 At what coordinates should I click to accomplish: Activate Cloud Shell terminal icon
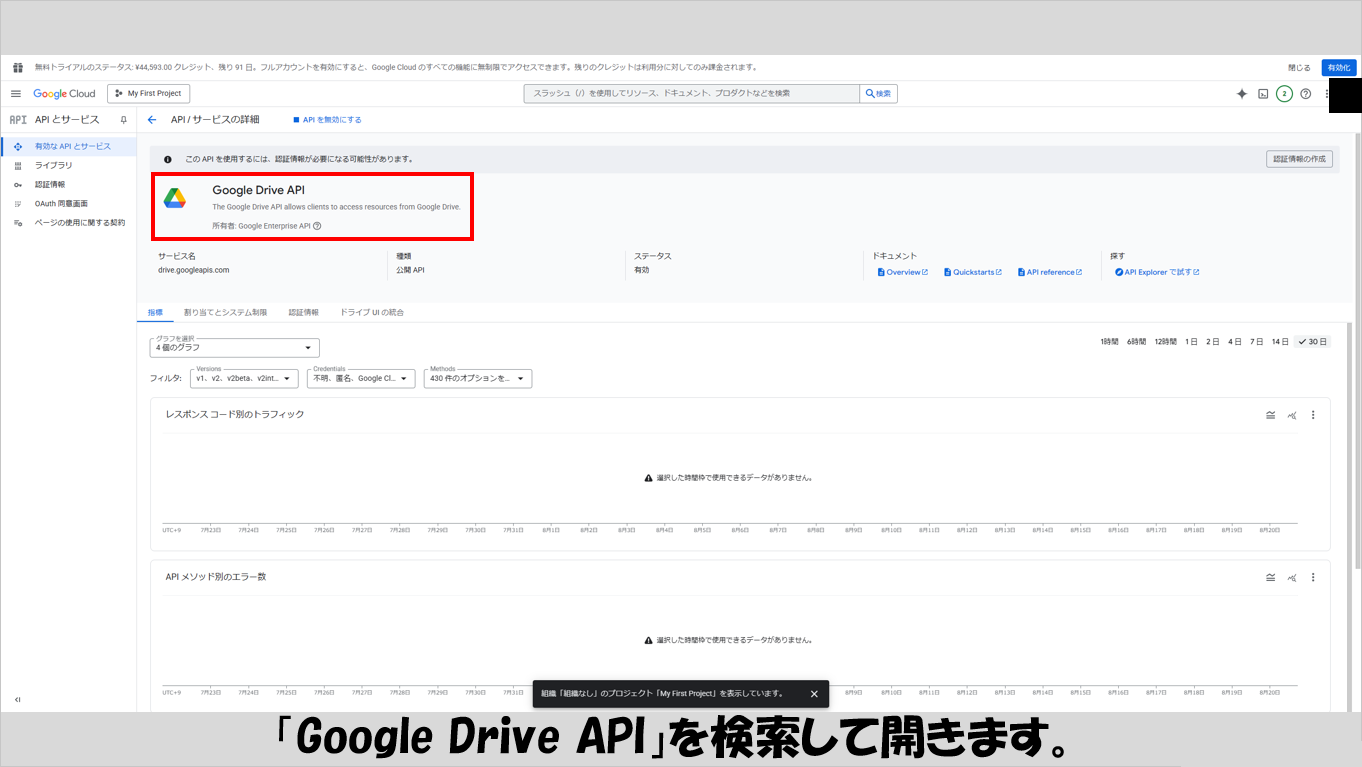pos(1263,93)
